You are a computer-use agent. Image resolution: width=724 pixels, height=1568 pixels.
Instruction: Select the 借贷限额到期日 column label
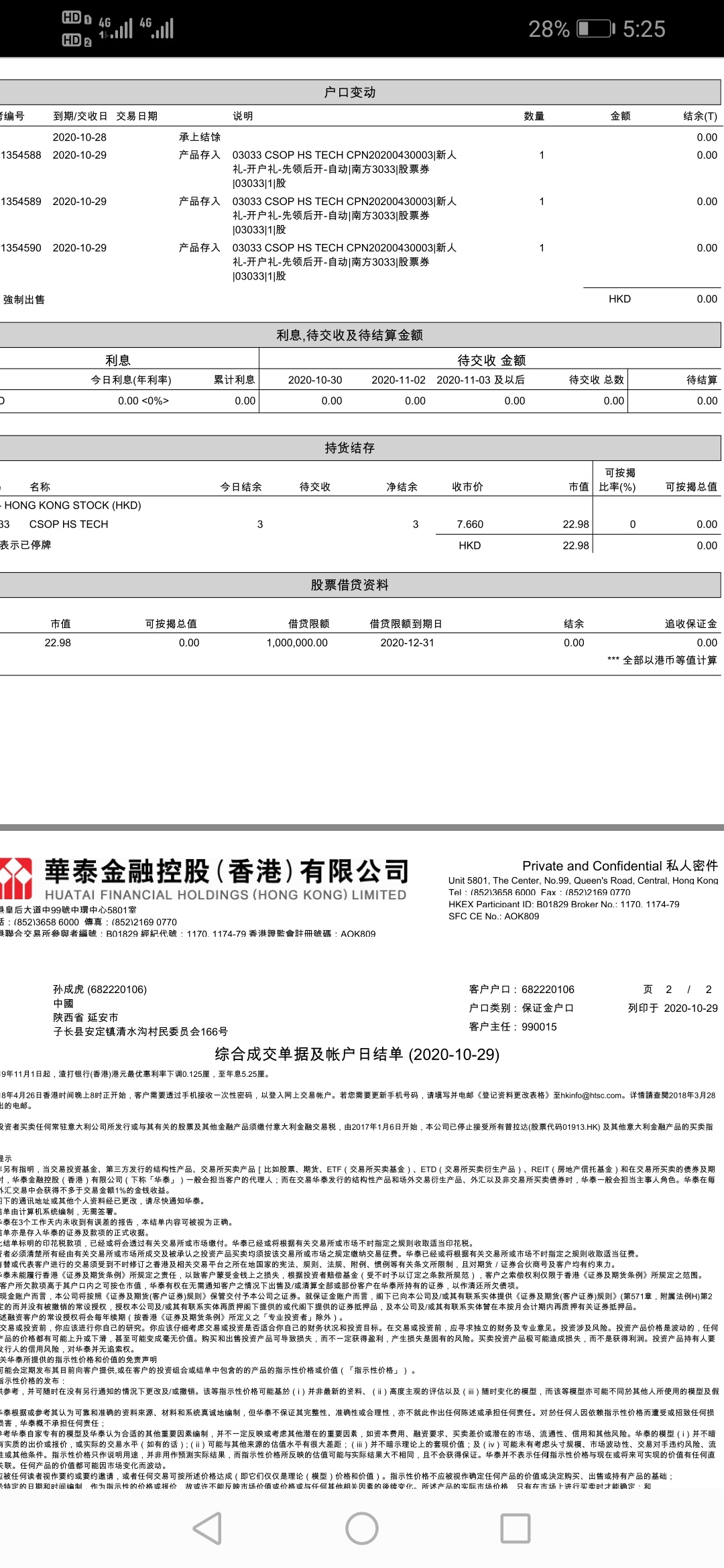pyautogui.click(x=406, y=624)
